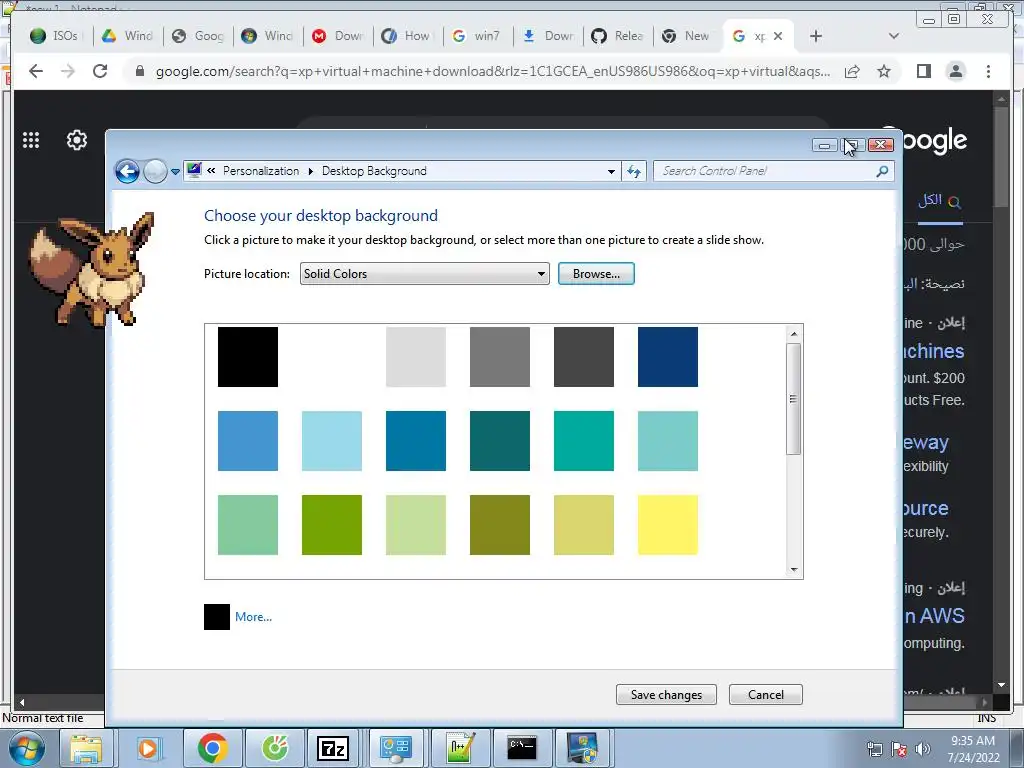Image resolution: width=1024 pixels, height=768 pixels.
Task: Open the New tab in Chrome
Action: click(687, 36)
